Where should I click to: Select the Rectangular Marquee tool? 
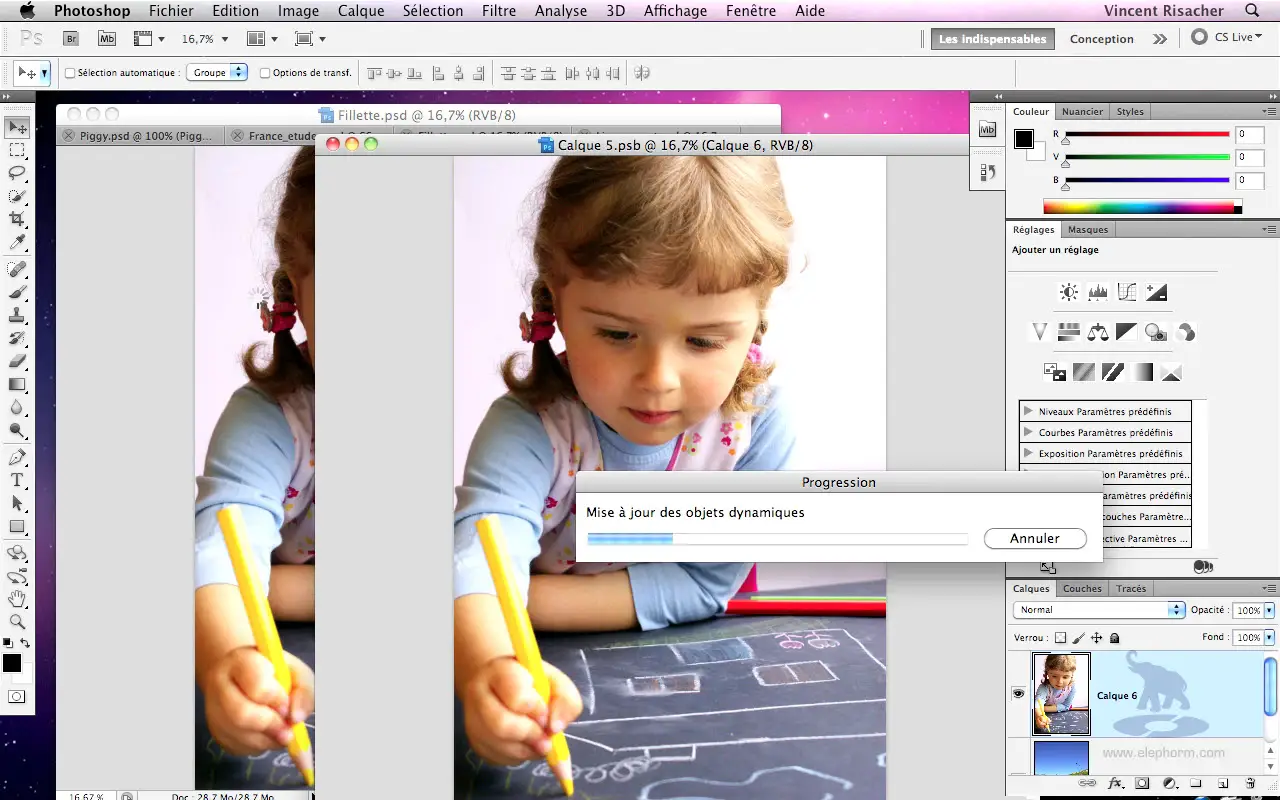18,151
